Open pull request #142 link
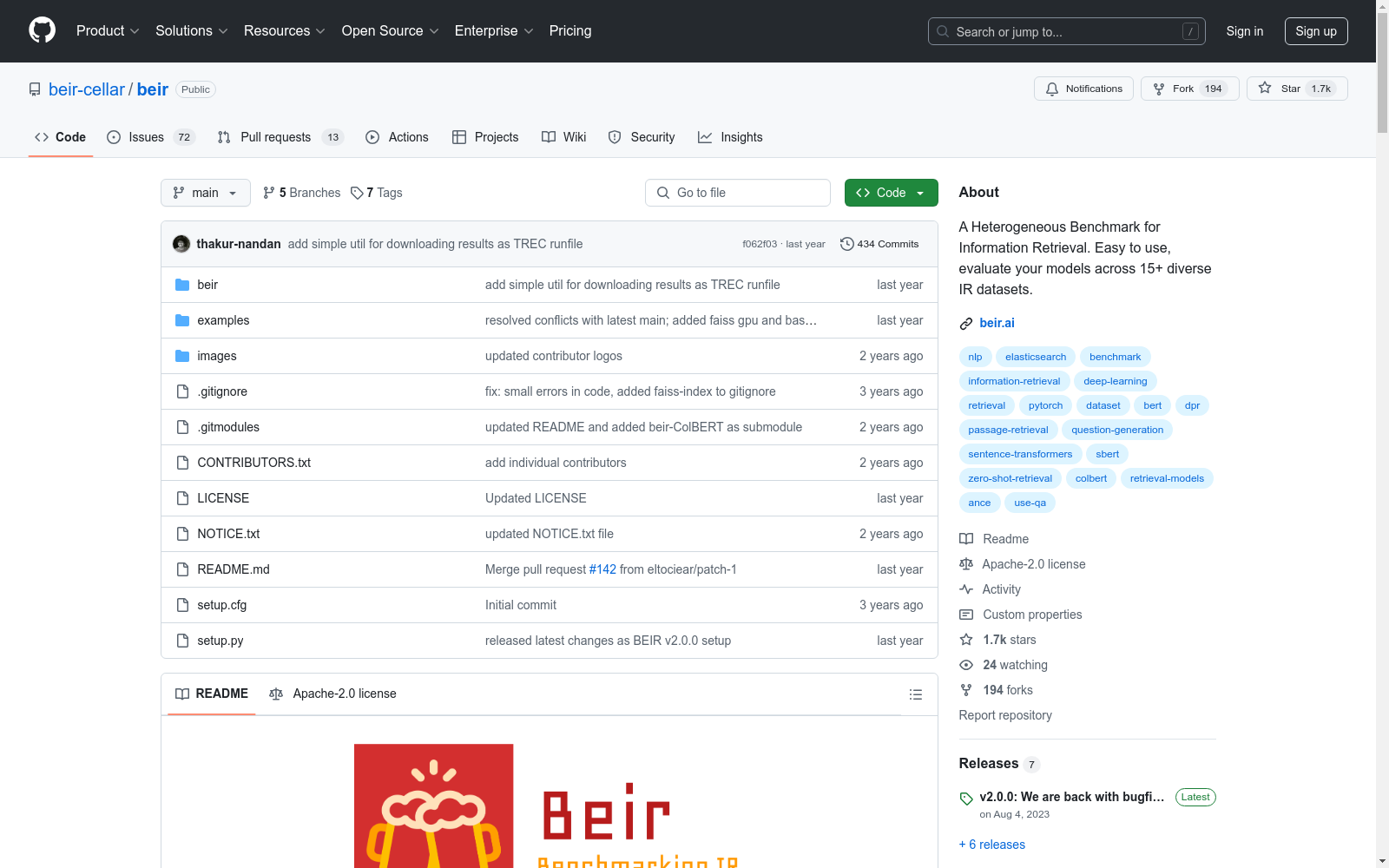1389x868 pixels. tap(602, 569)
